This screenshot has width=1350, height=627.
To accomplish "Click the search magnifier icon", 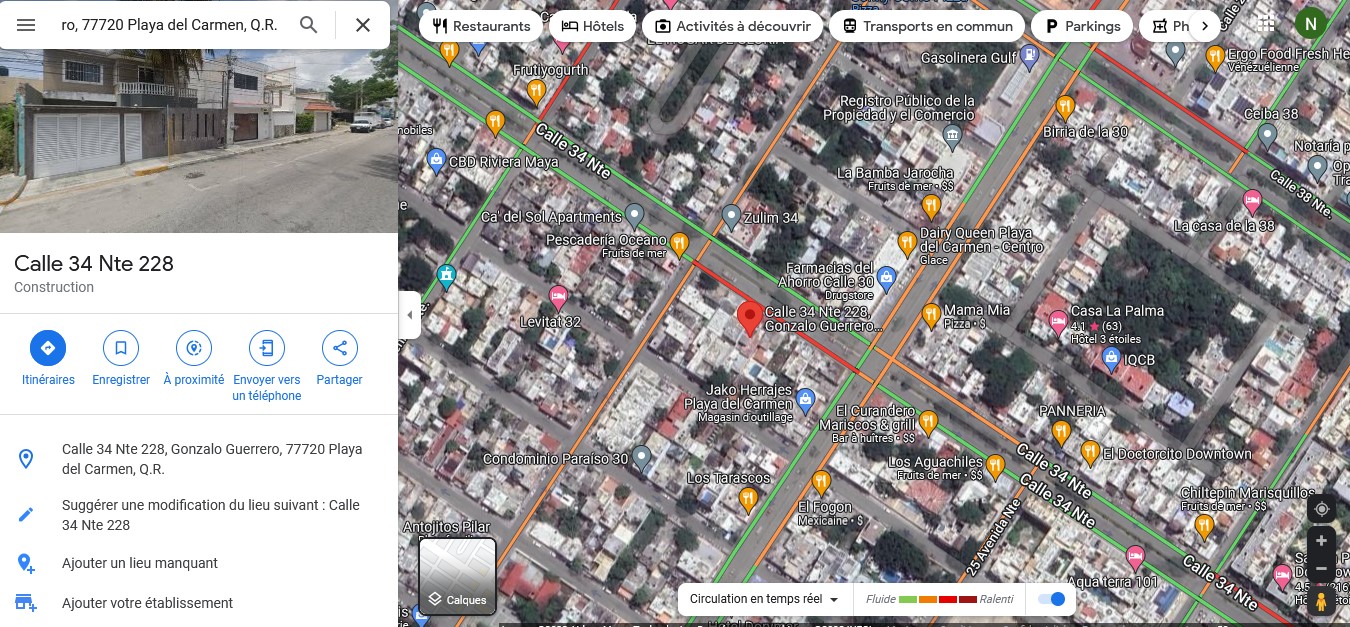I will pyautogui.click(x=309, y=25).
